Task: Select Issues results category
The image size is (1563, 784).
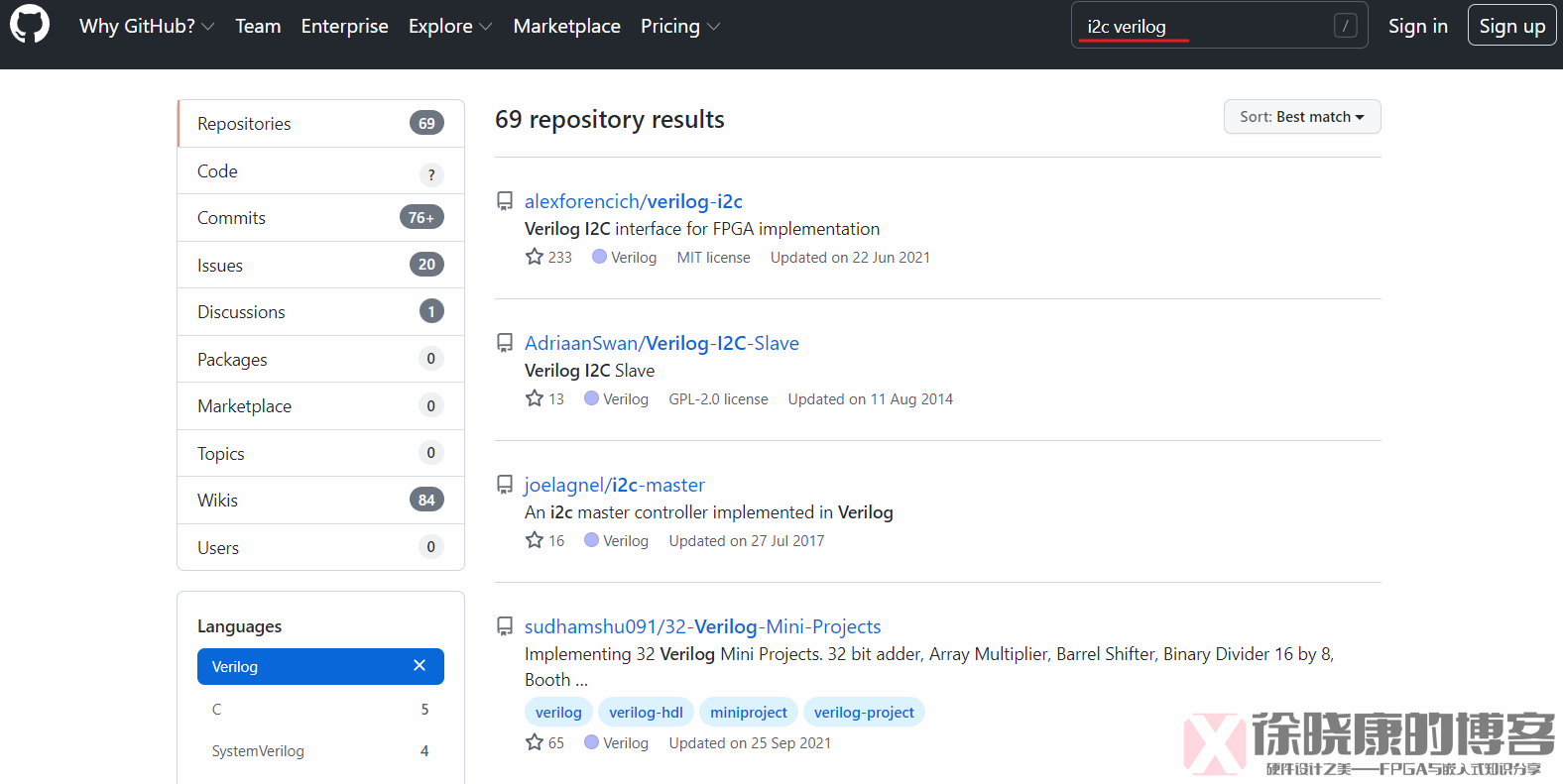Action: (x=320, y=265)
